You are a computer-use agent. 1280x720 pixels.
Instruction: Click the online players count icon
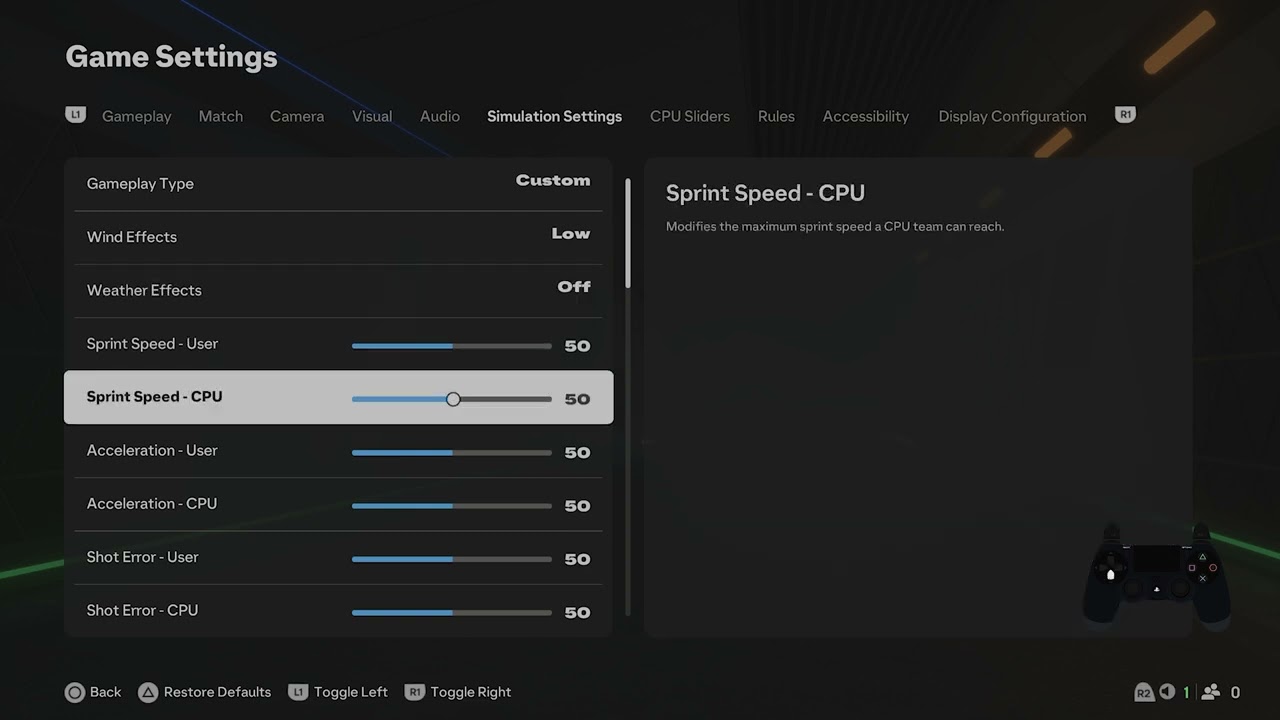(x=1211, y=692)
